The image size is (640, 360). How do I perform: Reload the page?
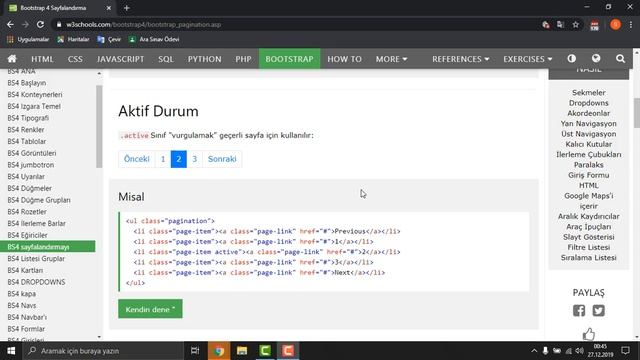click(x=40, y=24)
